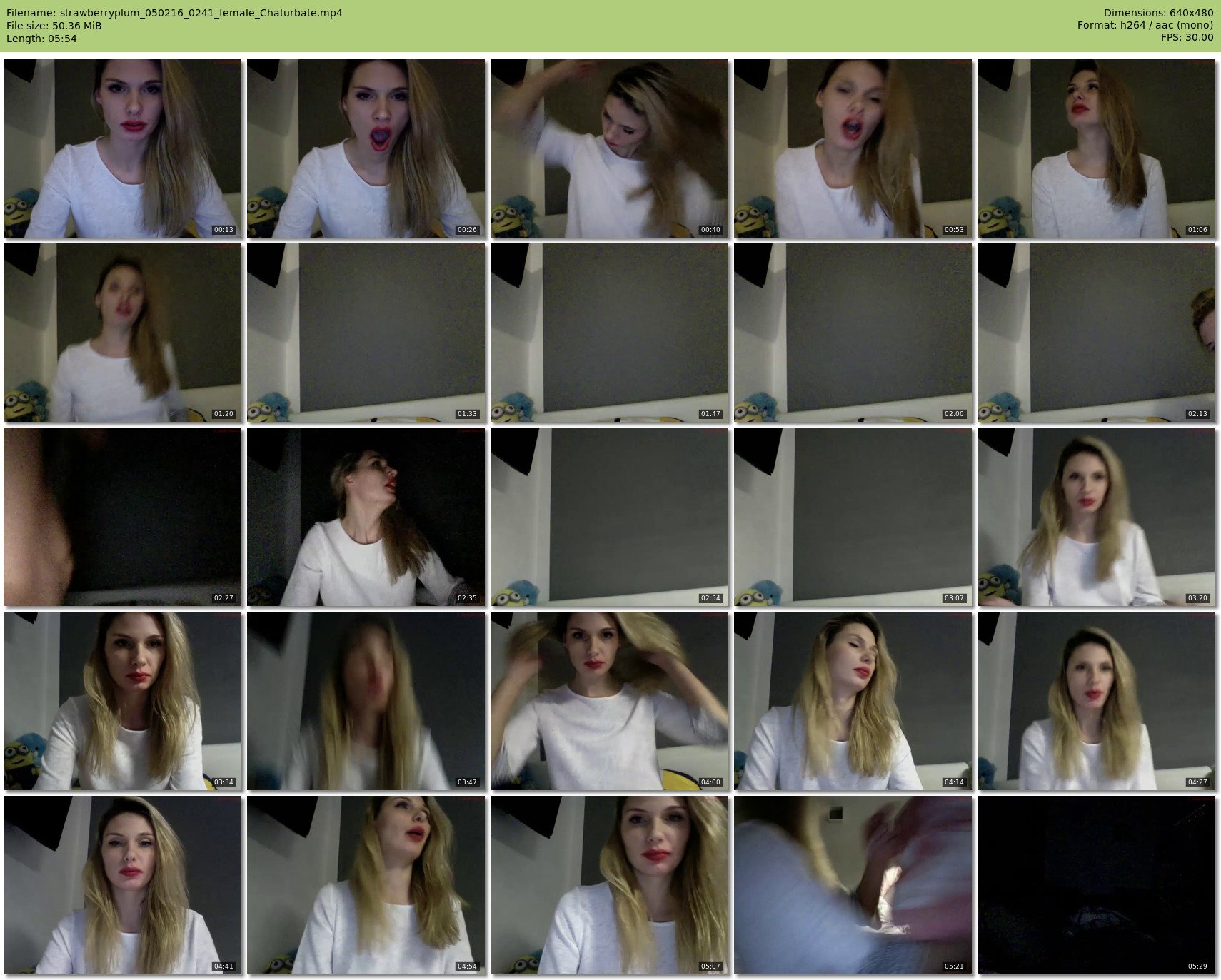Open the thumbnail stamped 04:14
The width and height of the screenshot is (1221, 980).
point(853,701)
